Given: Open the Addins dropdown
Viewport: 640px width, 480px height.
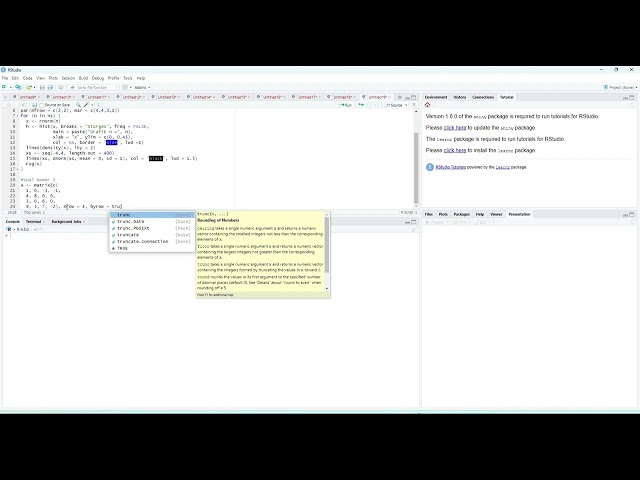Looking at the screenshot, I should (x=142, y=87).
